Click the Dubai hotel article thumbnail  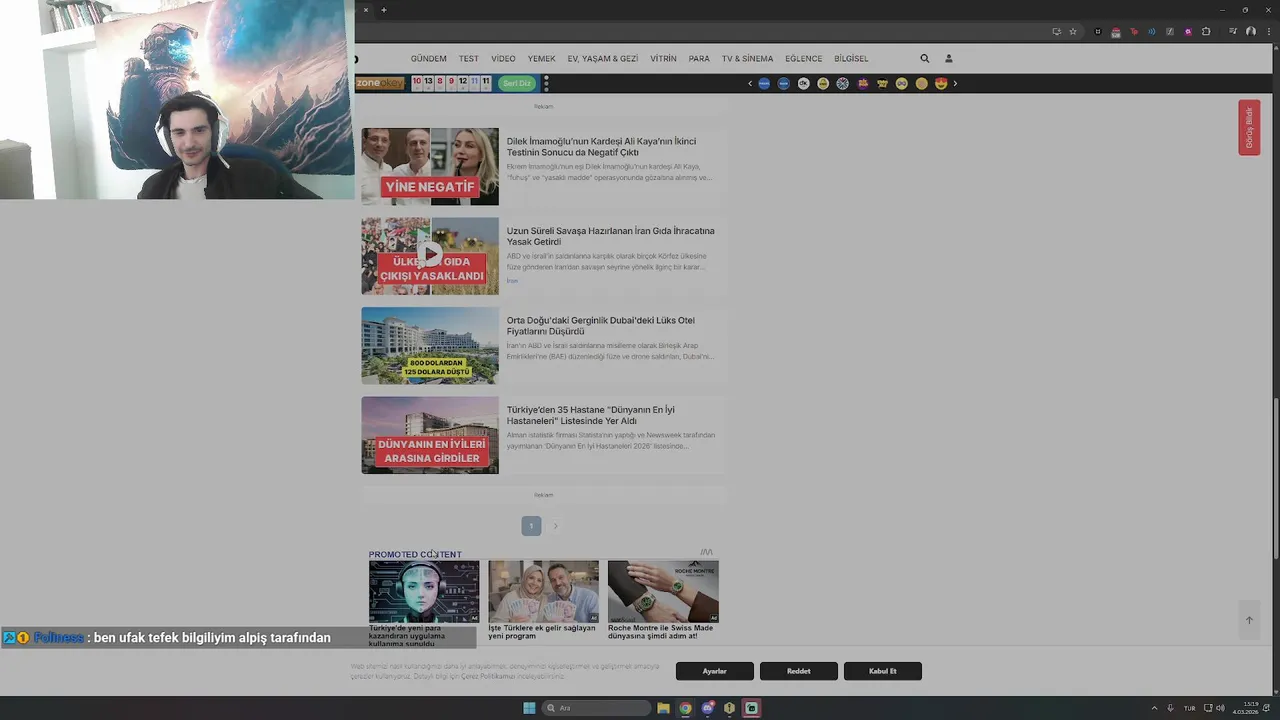tap(430, 346)
